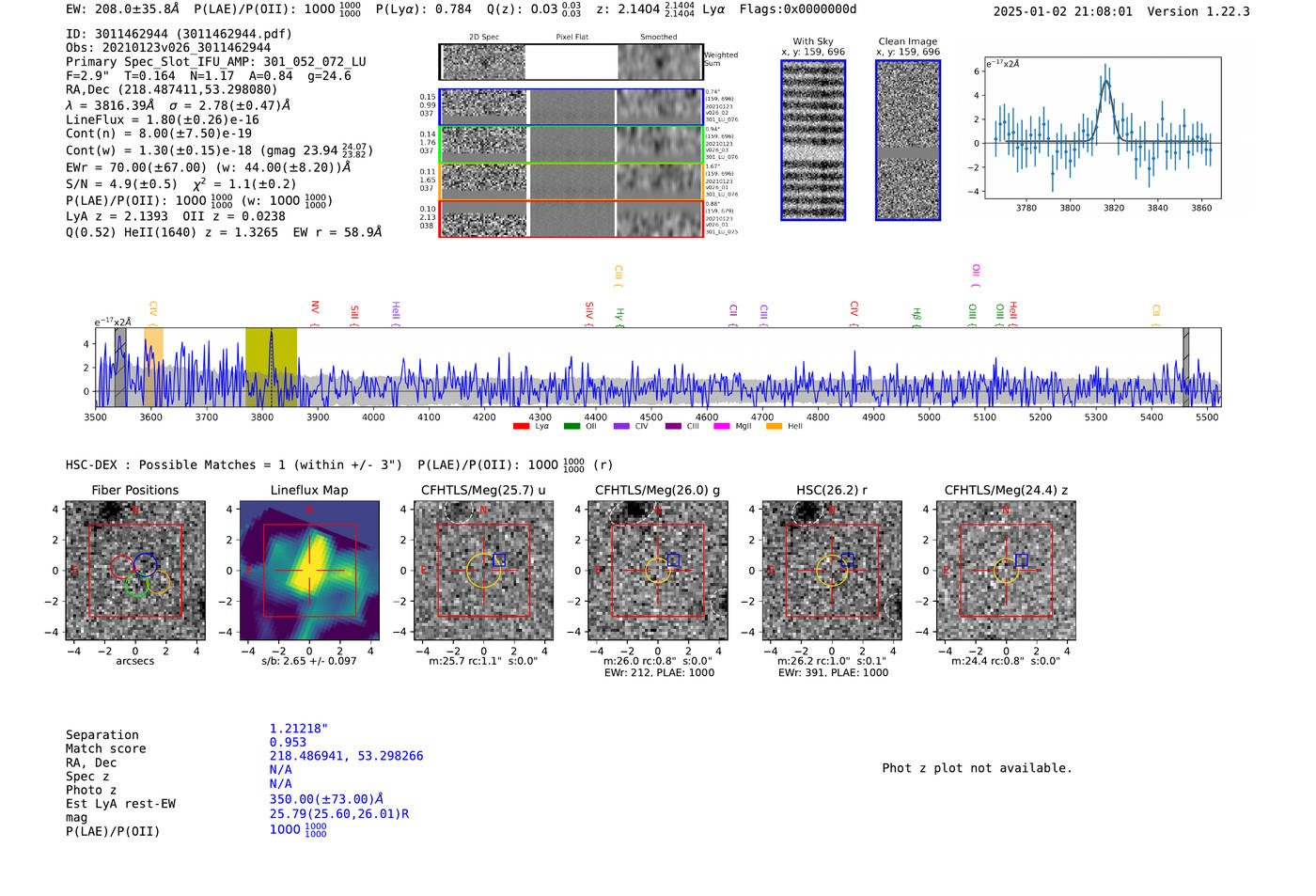
Task: Click the SiII line label
Action: click(354, 314)
